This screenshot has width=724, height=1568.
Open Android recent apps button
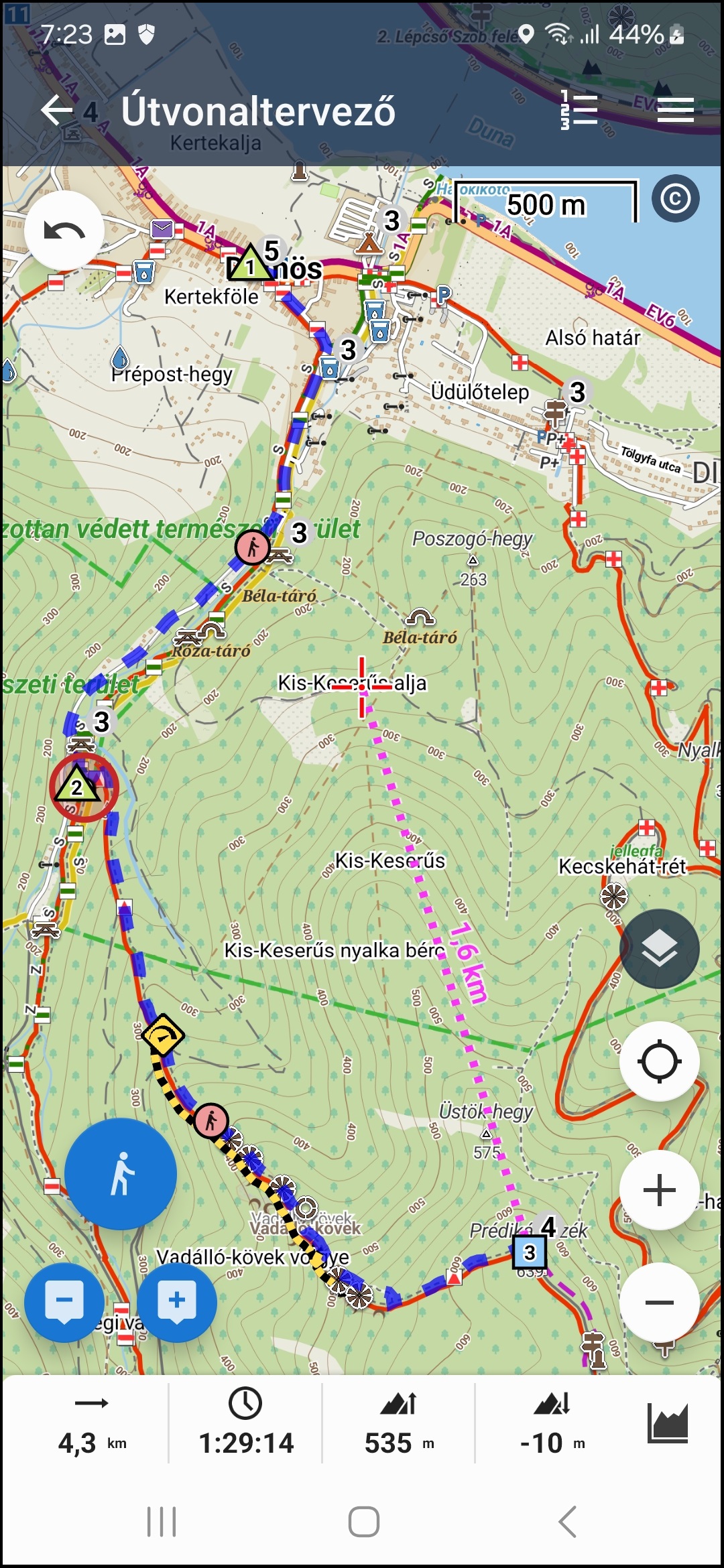(x=162, y=1522)
